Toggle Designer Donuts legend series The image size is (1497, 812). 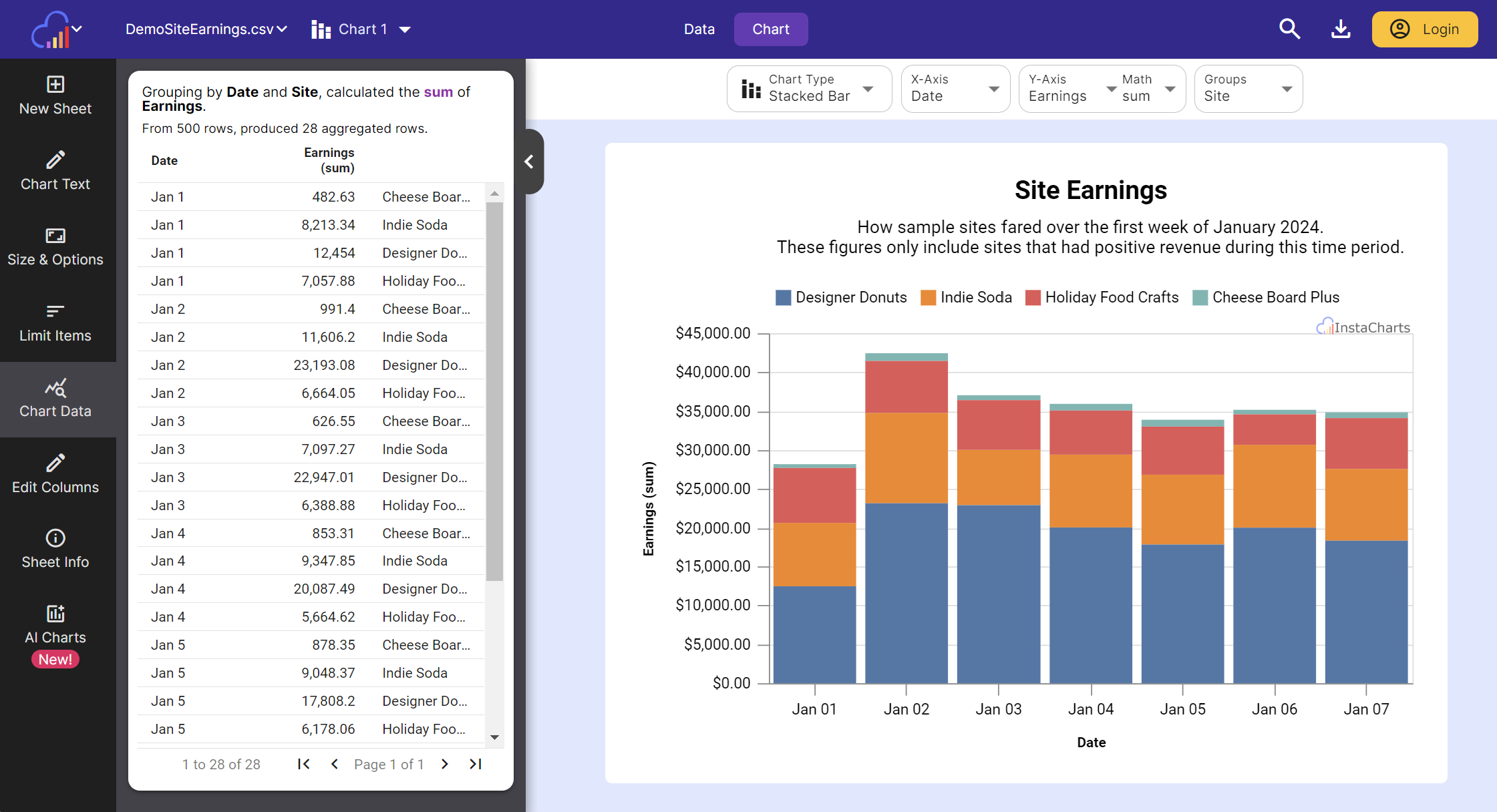(x=841, y=298)
